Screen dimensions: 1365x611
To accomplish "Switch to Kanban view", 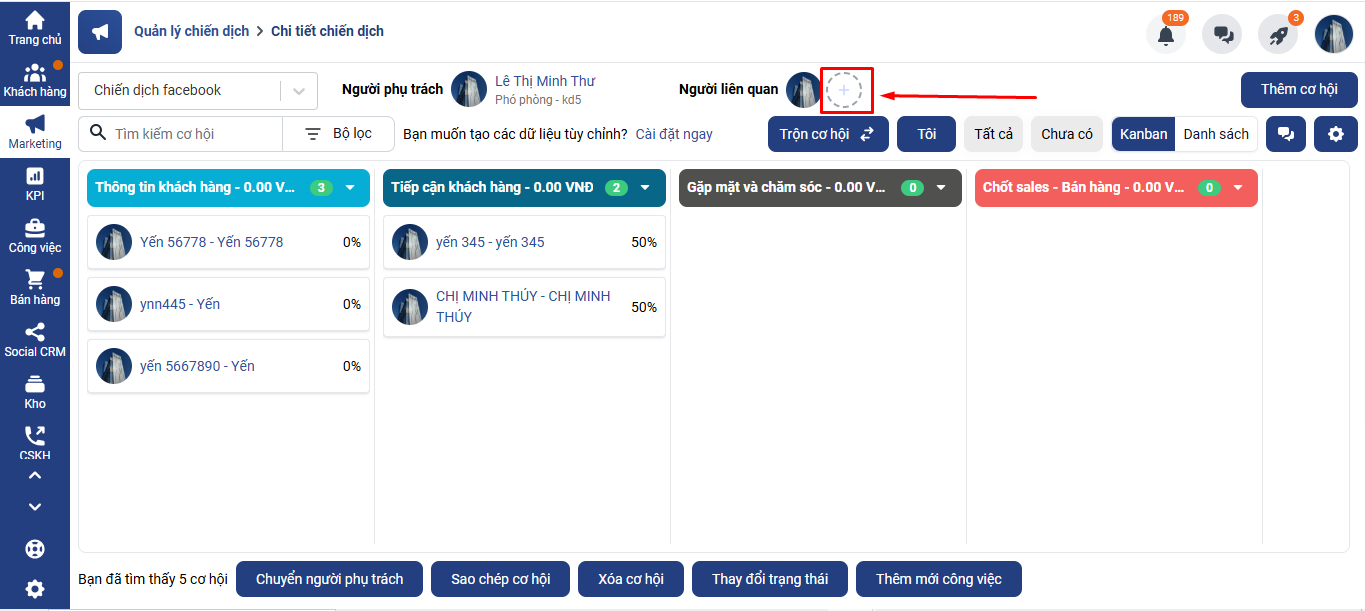I will pyautogui.click(x=1143, y=134).
